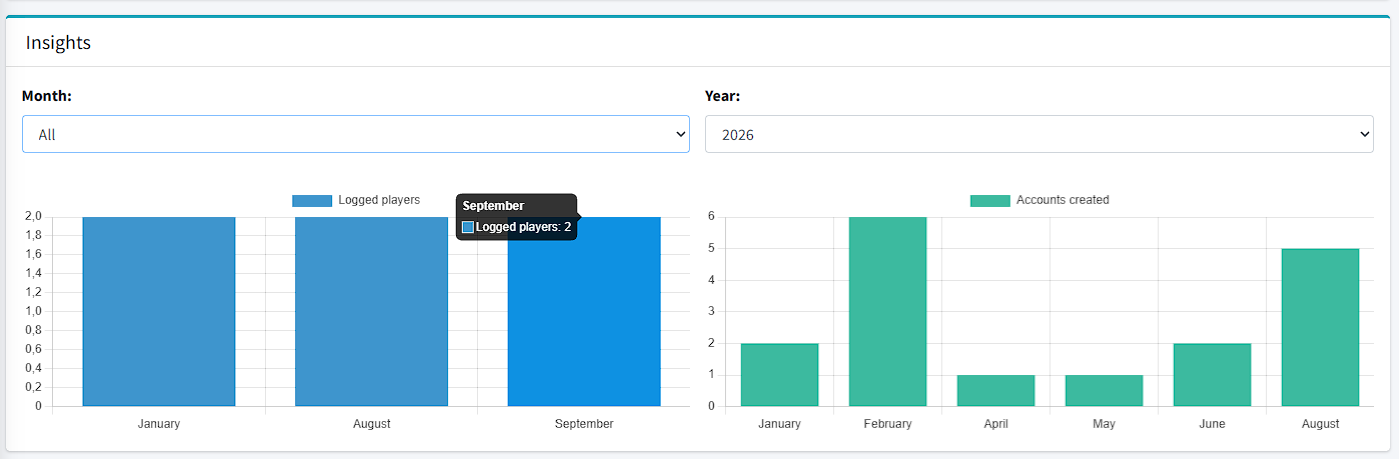
Task: Click the January bar in Logged players chart
Action: pos(159,311)
